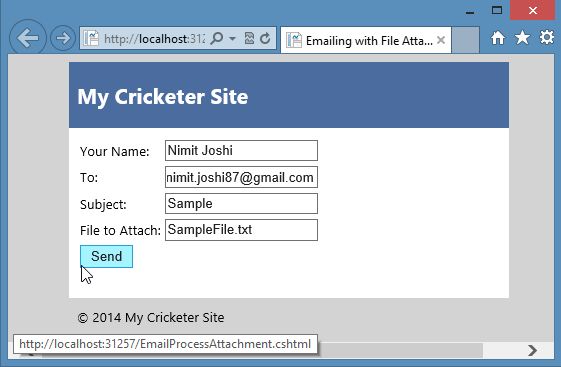This screenshot has width=561, height=367.
Task: Click the 'My Cricketer Site' header title
Action: point(163,97)
